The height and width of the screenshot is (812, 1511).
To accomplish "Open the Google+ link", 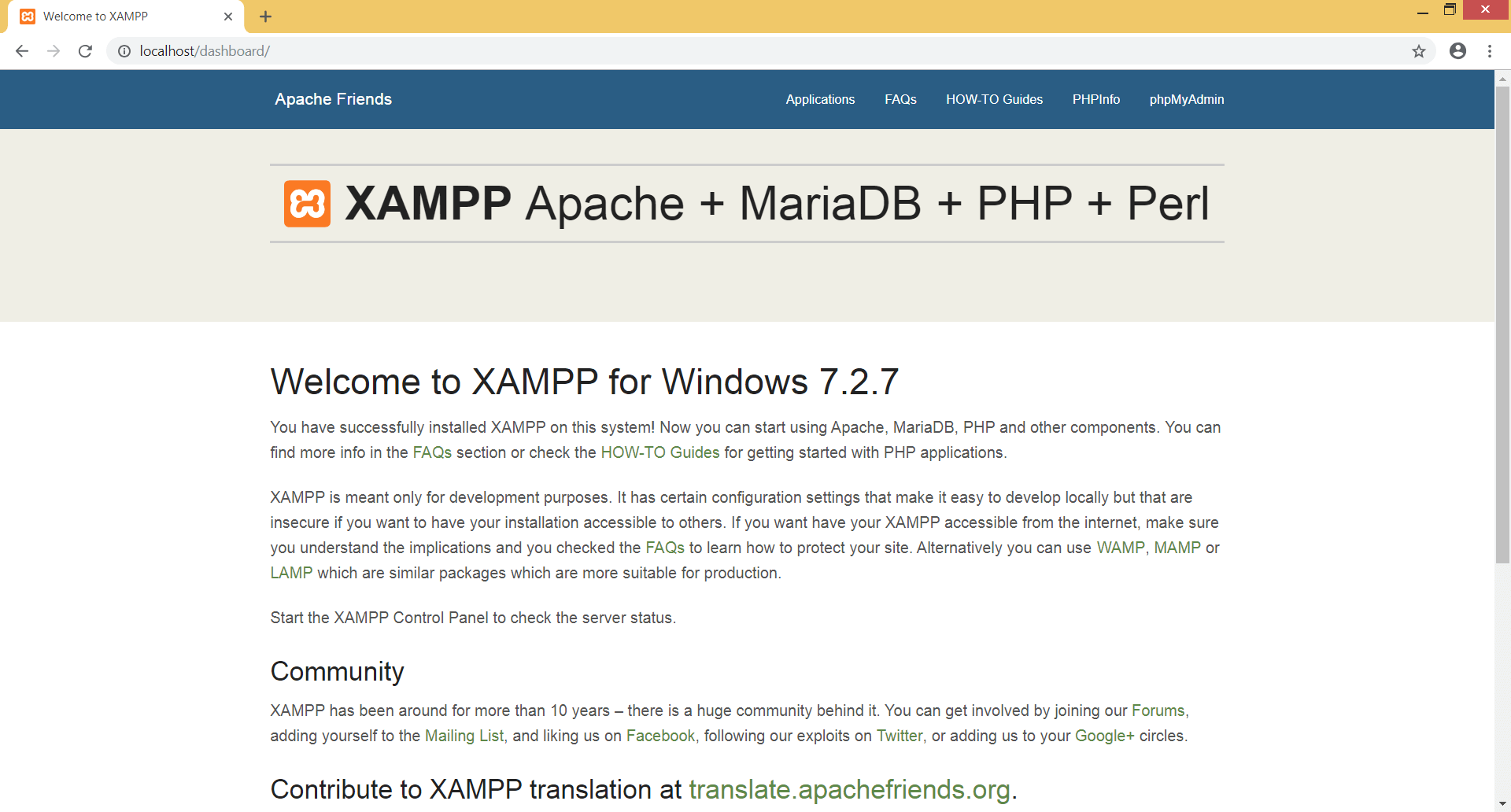I will pyautogui.click(x=1105, y=736).
